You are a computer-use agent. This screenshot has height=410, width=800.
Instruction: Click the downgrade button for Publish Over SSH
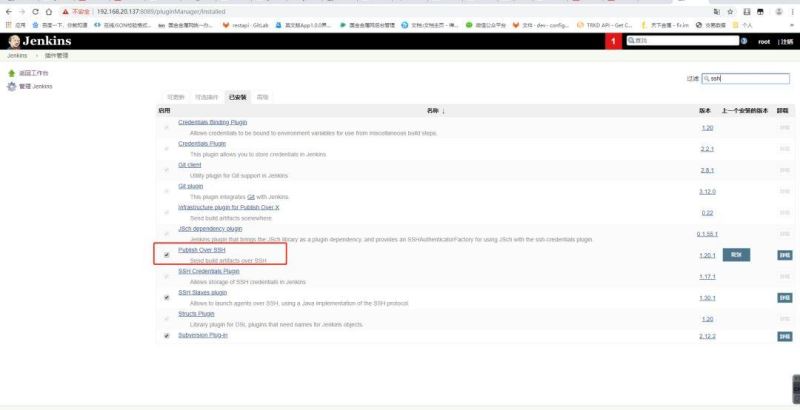coord(736,255)
